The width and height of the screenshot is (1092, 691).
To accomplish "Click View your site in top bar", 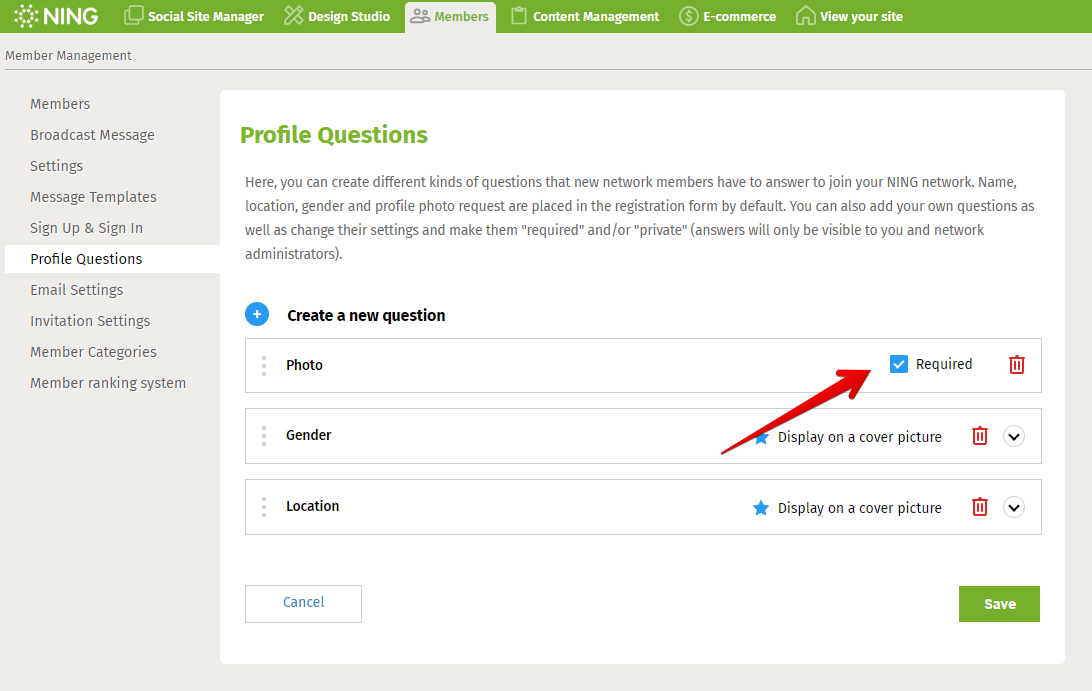I will click(x=849, y=17).
